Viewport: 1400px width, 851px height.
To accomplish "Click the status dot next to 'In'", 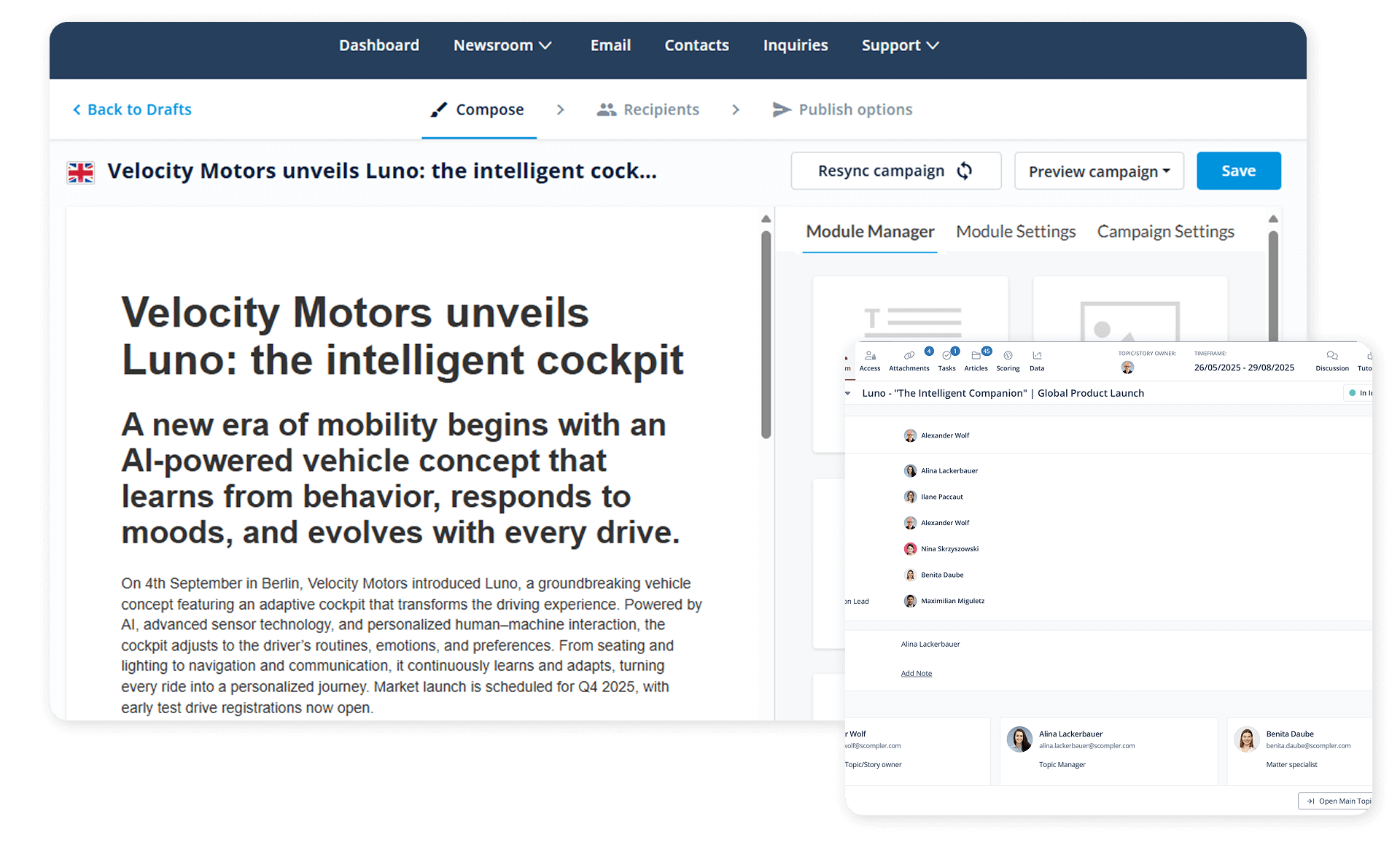I will tap(1353, 393).
